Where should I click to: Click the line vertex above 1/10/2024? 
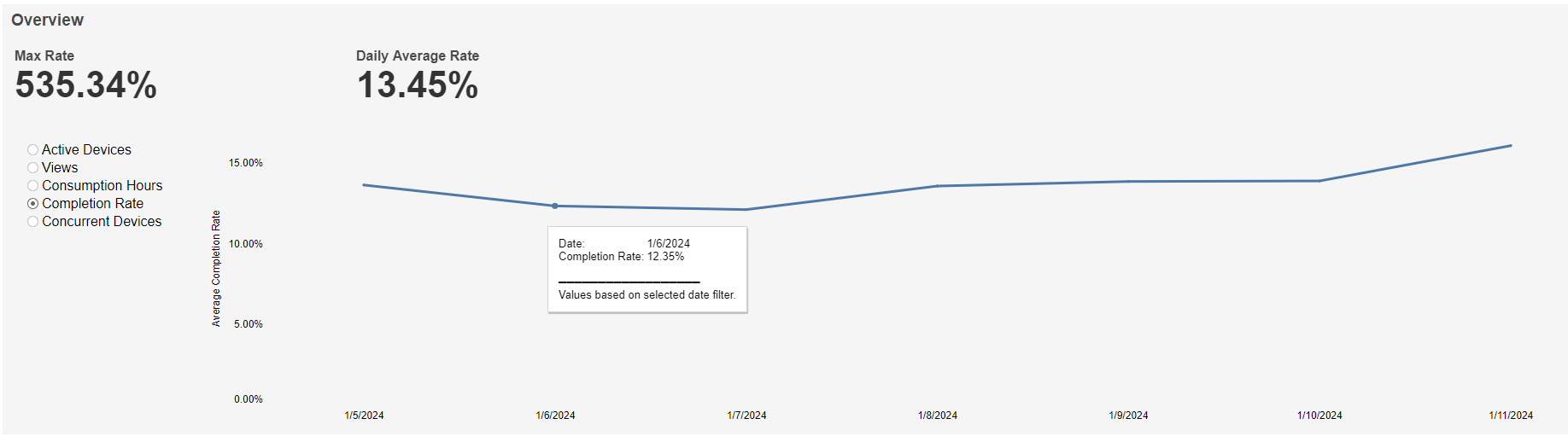(1319, 181)
